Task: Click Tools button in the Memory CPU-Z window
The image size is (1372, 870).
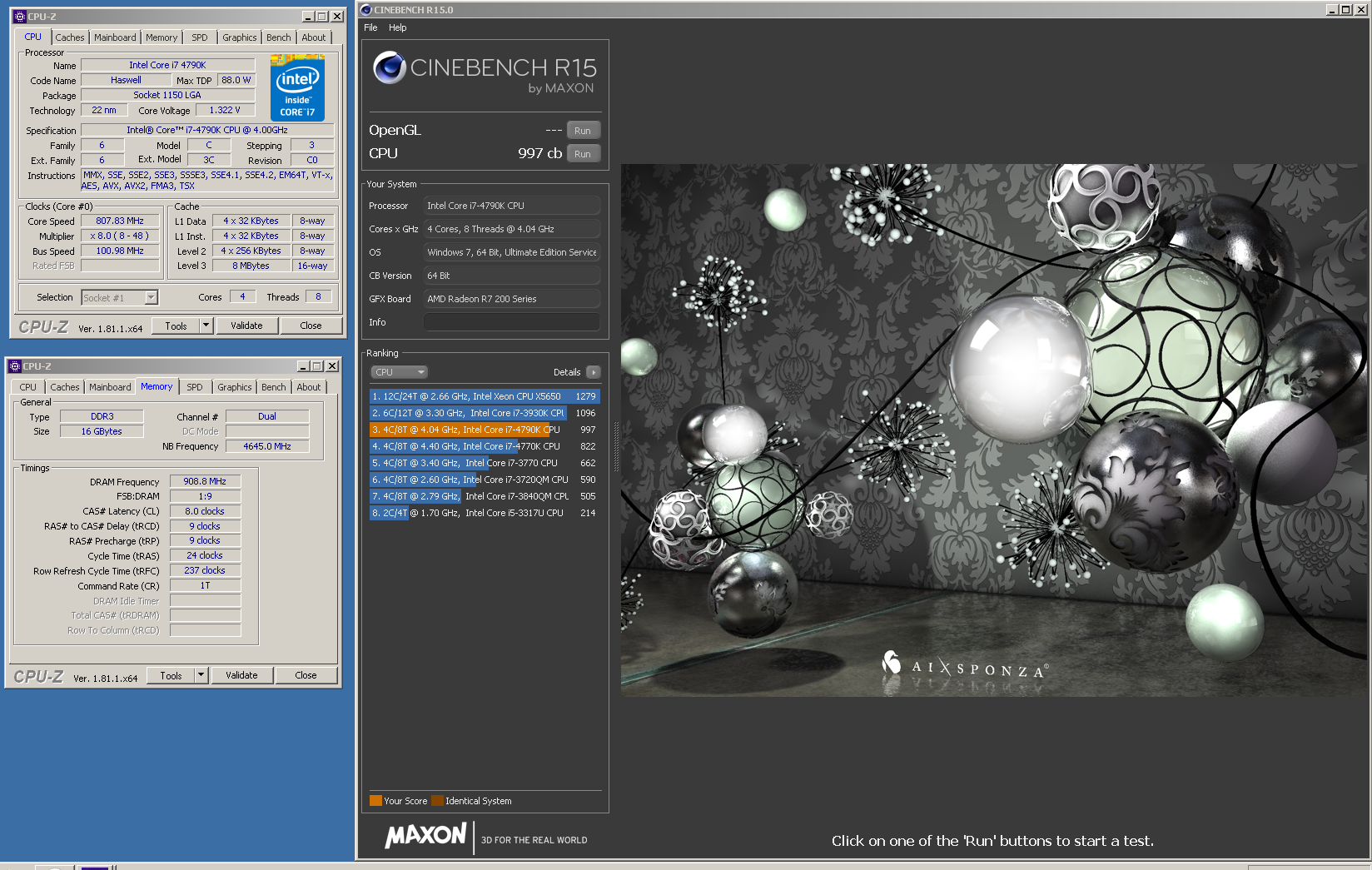Action: [171, 675]
